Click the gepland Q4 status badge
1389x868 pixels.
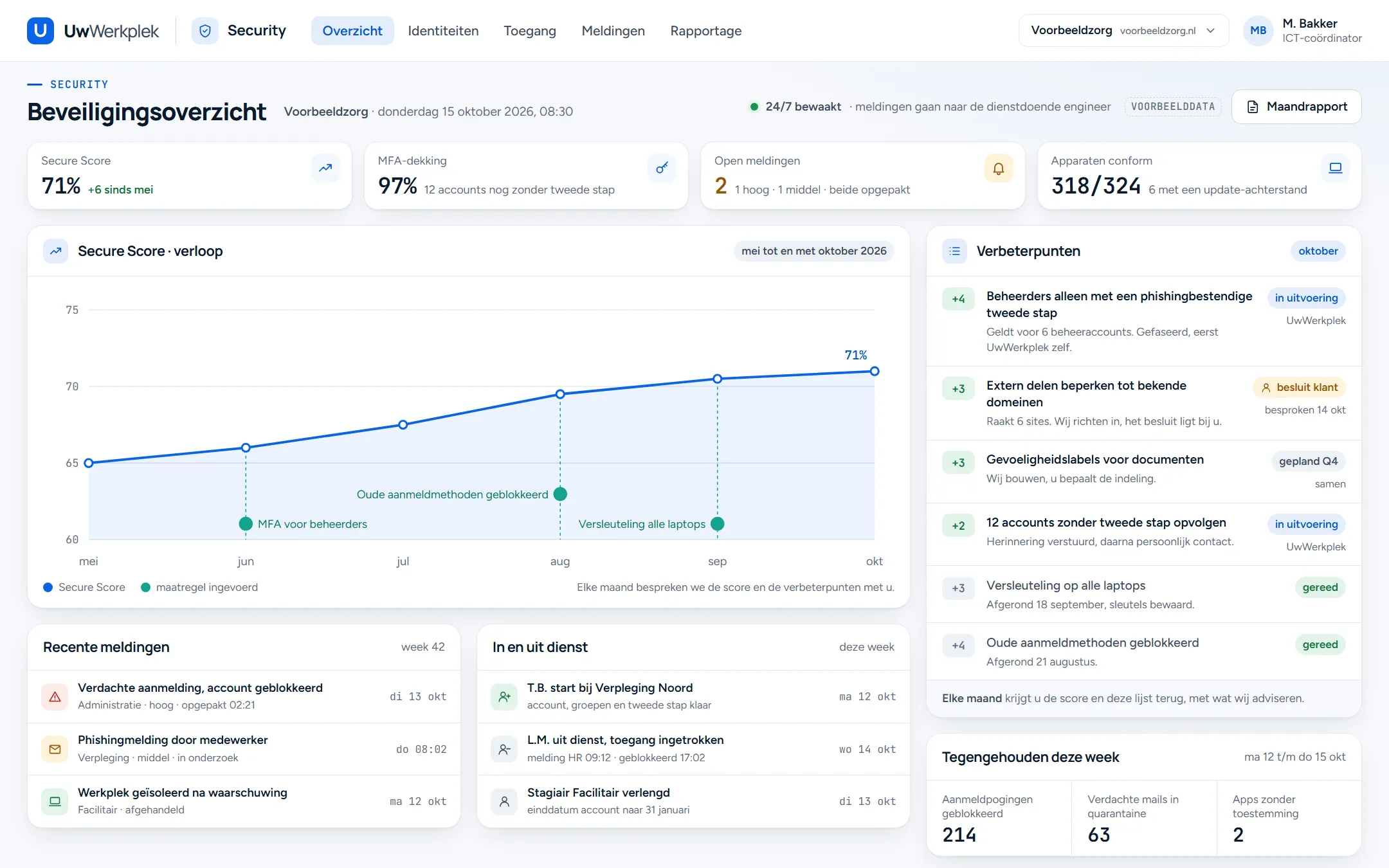click(1308, 461)
